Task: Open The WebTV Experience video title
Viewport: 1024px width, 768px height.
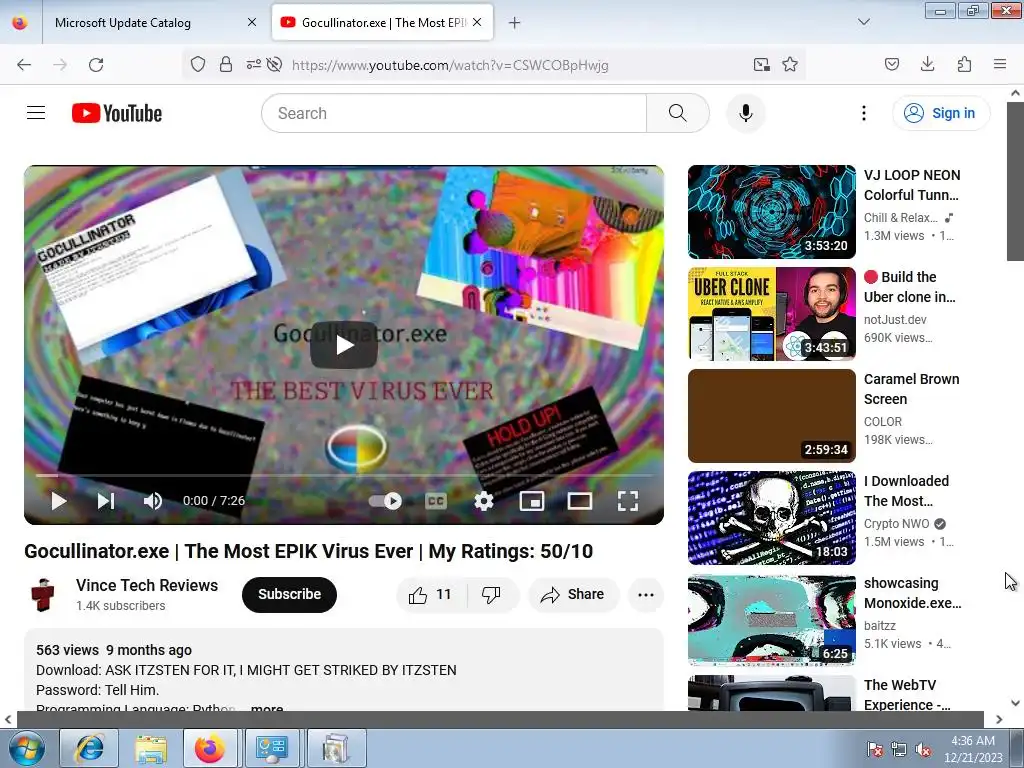Action: click(906, 695)
